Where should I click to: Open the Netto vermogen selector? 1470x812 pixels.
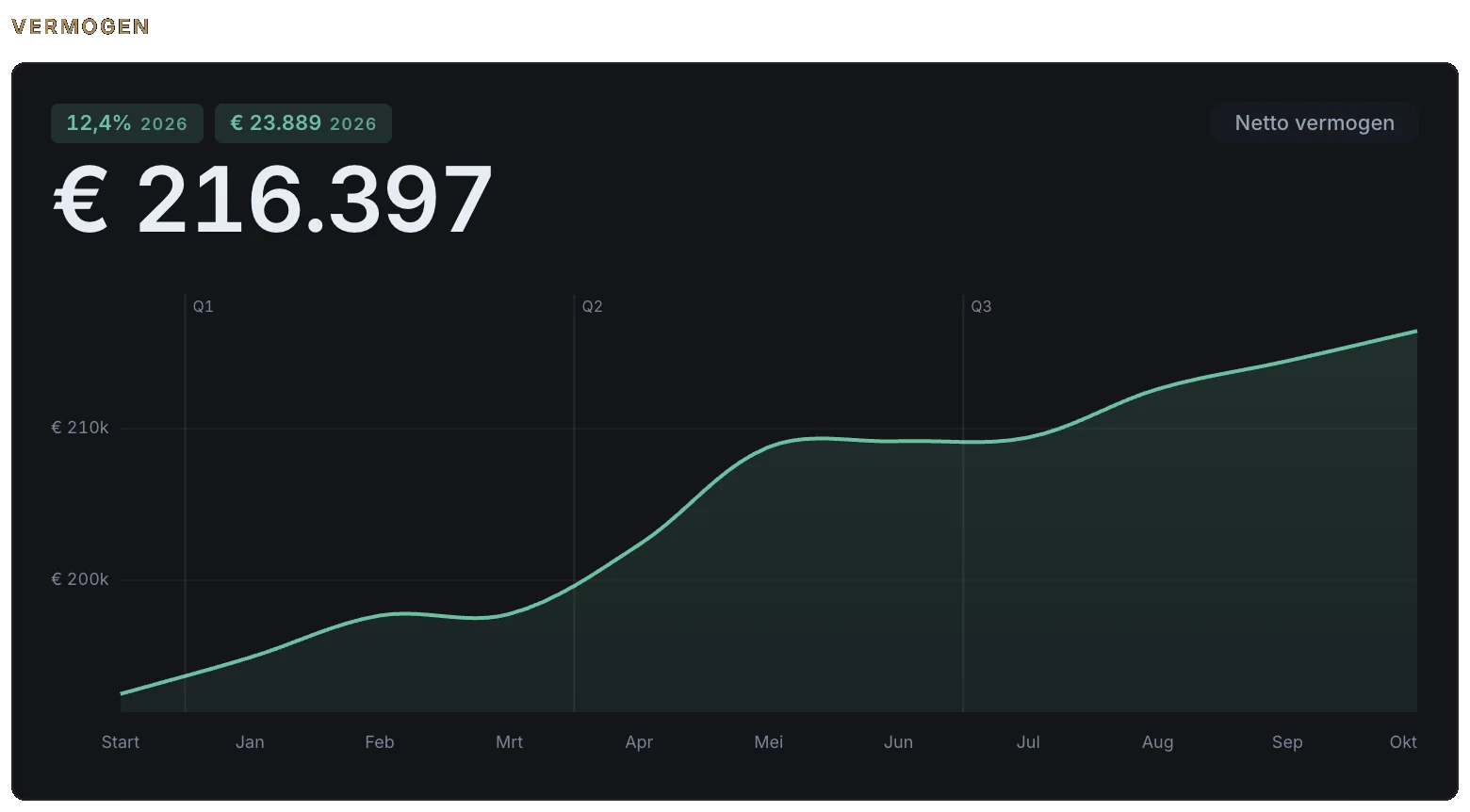pyautogui.click(x=1315, y=123)
